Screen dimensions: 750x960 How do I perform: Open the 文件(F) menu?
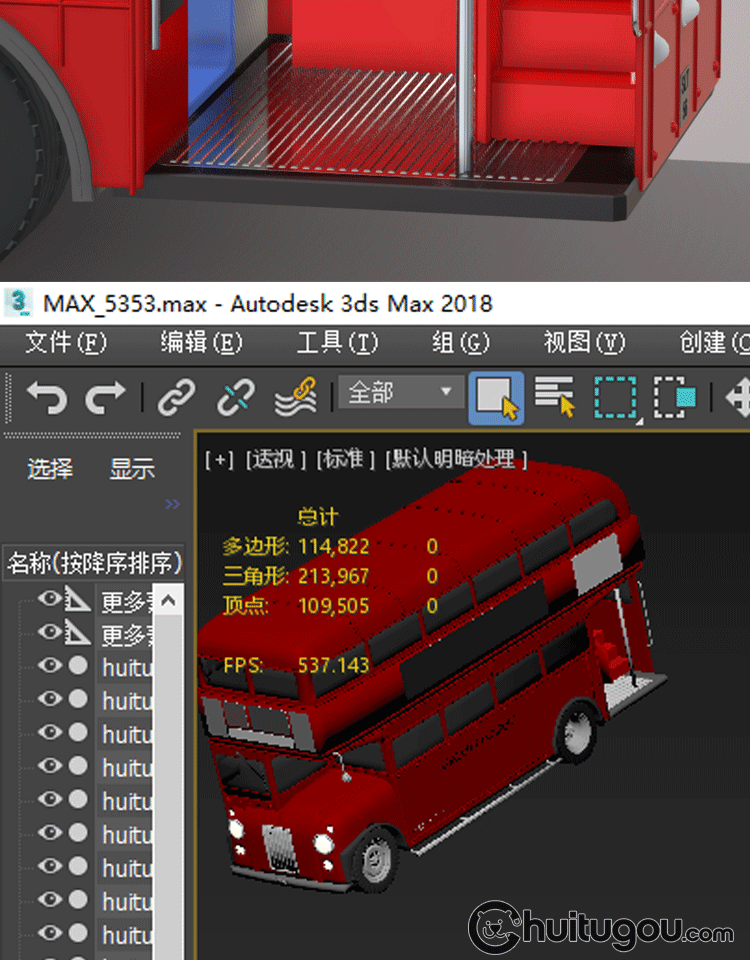pyautogui.click(x=66, y=342)
